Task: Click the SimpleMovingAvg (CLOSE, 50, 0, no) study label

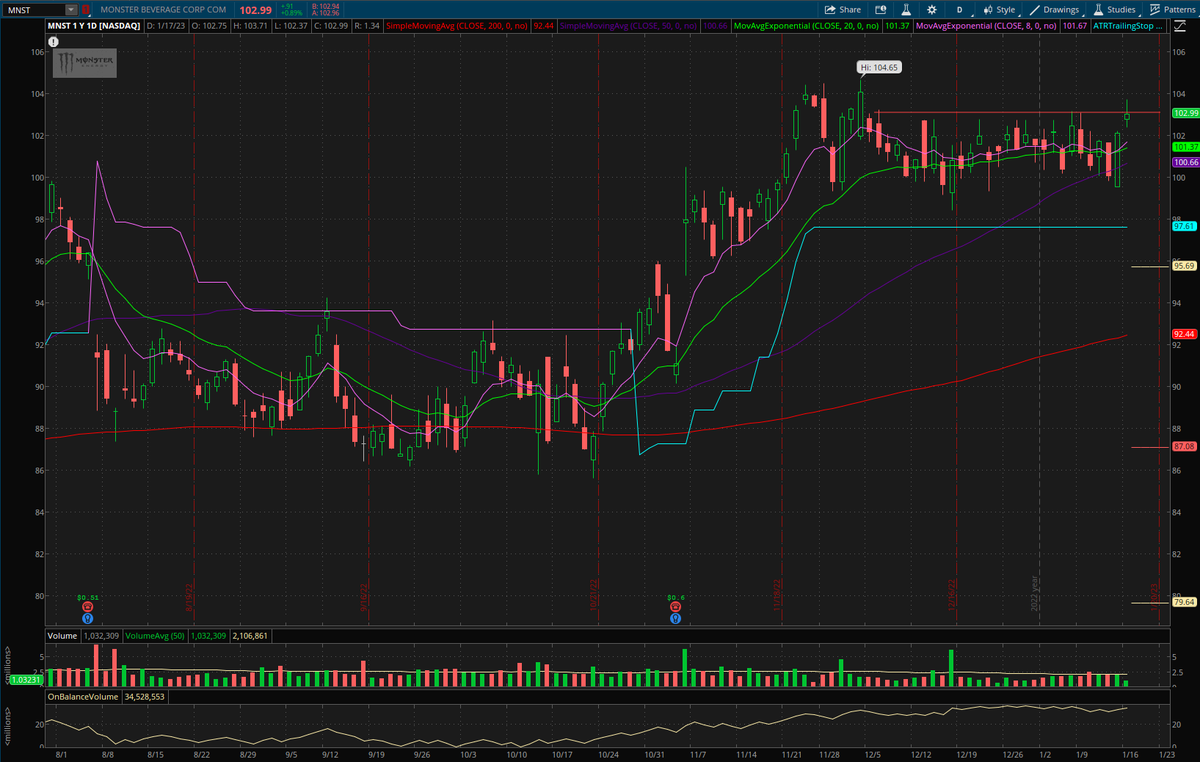Action: point(628,26)
